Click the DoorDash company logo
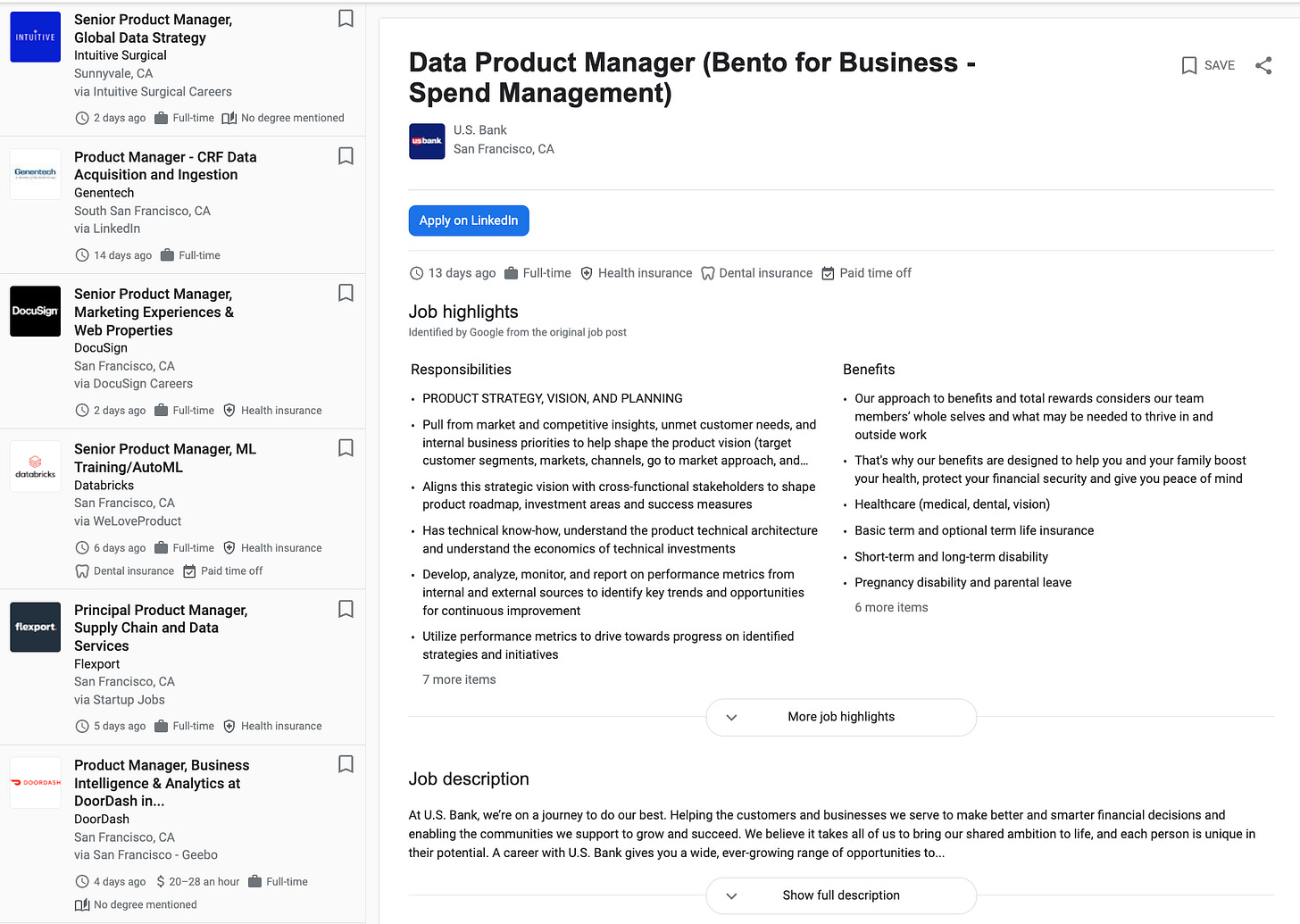The image size is (1300, 924). click(36, 782)
